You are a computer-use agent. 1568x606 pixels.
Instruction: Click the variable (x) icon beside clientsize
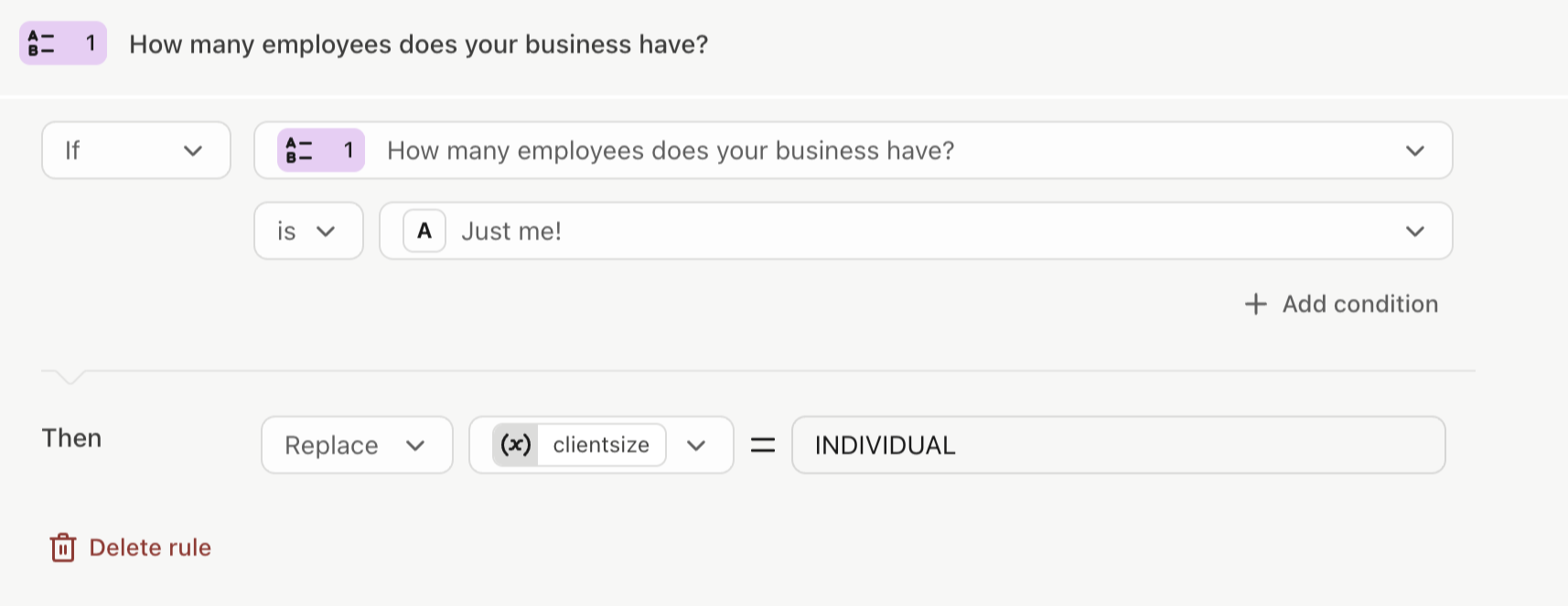(x=515, y=445)
